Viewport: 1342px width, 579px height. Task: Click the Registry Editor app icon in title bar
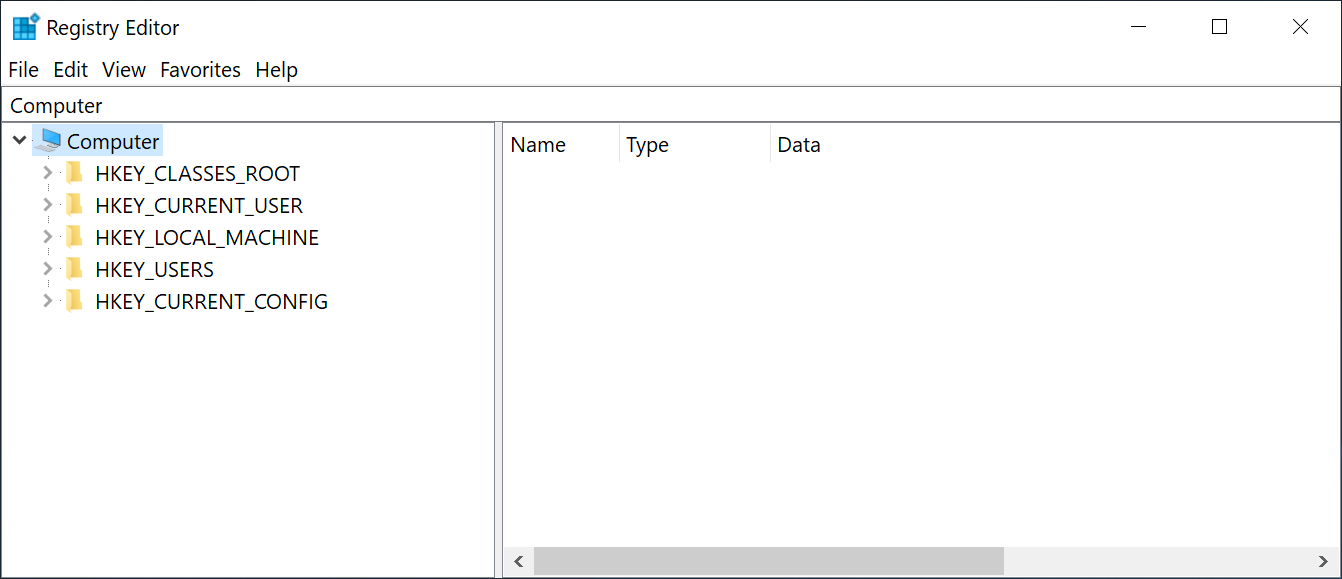tap(25, 27)
